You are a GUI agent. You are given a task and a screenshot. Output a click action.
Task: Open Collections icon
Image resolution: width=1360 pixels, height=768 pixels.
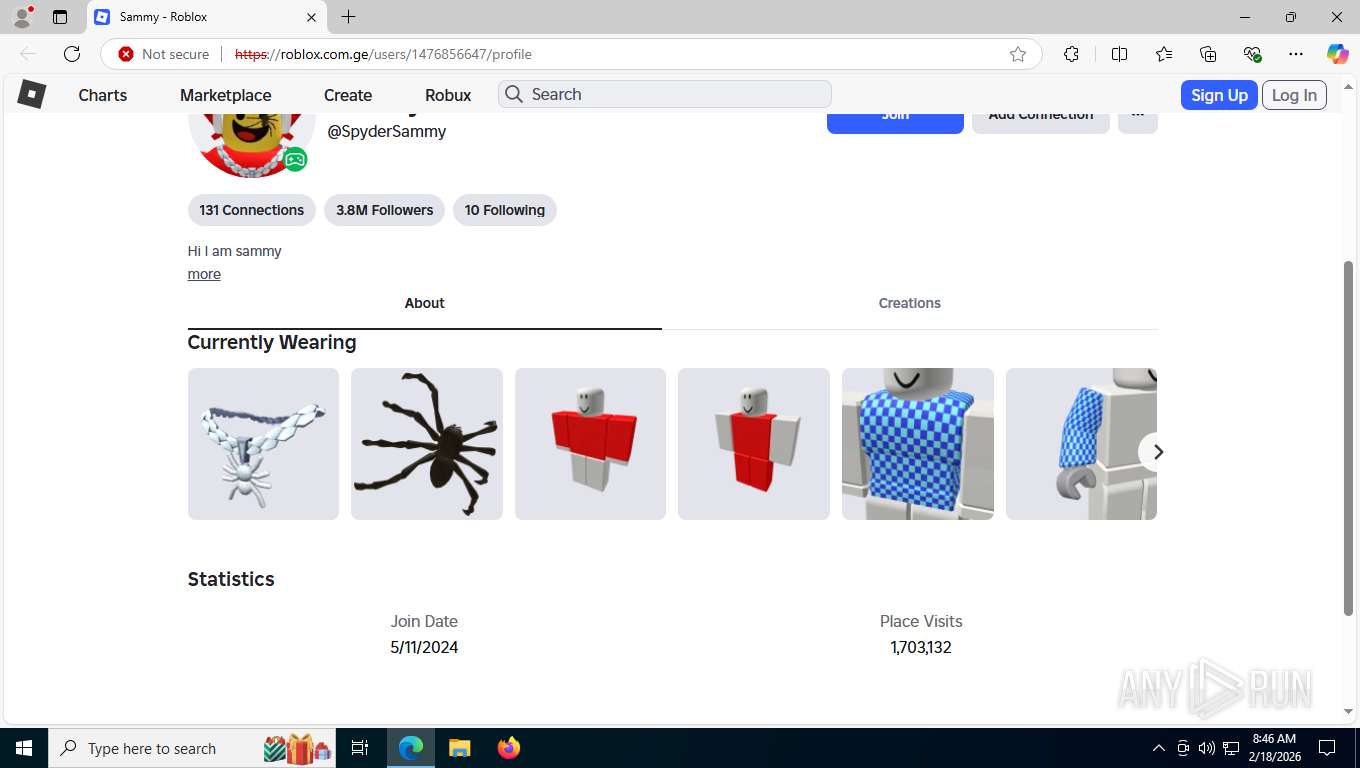(x=1208, y=54)
